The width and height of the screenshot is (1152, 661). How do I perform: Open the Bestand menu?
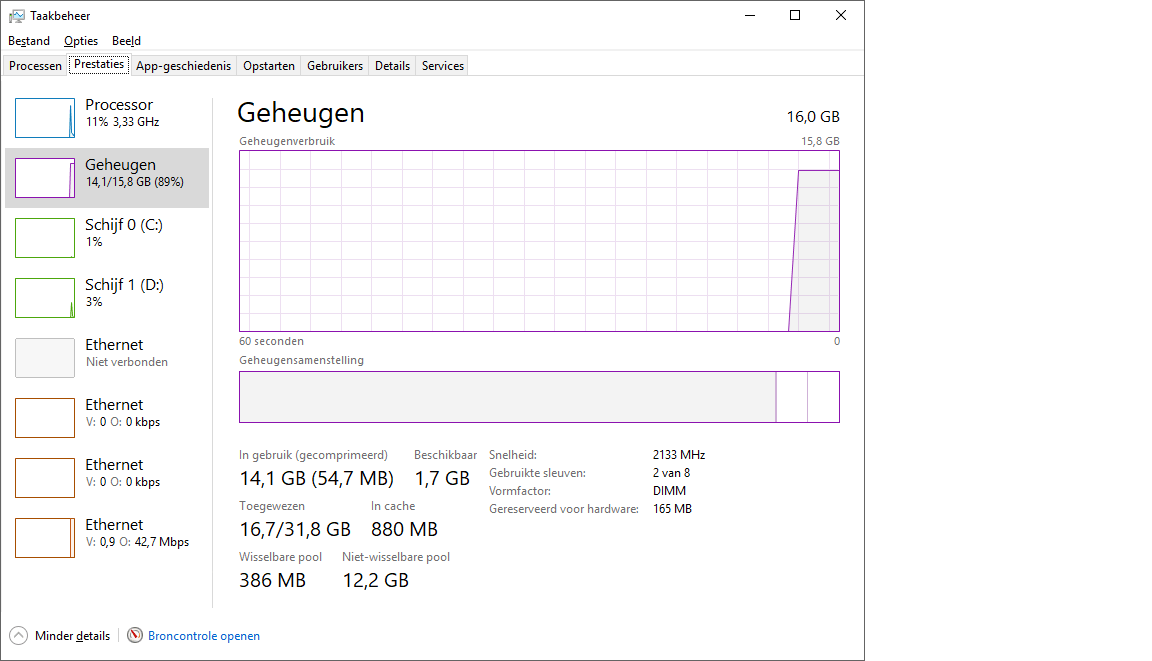coord(28,41)
